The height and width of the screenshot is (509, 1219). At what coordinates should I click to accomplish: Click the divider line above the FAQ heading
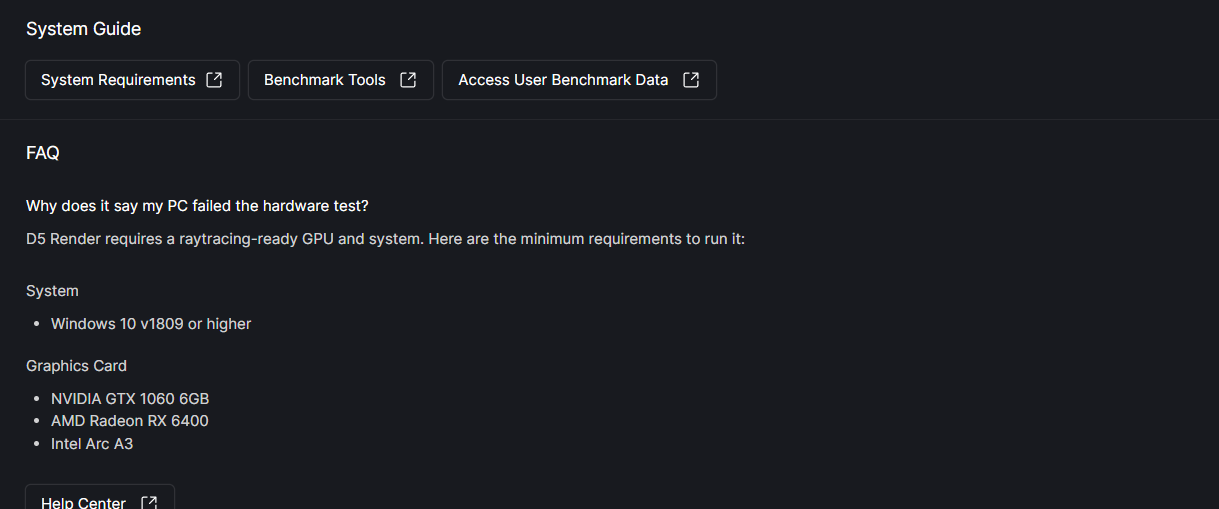[609, 119]
